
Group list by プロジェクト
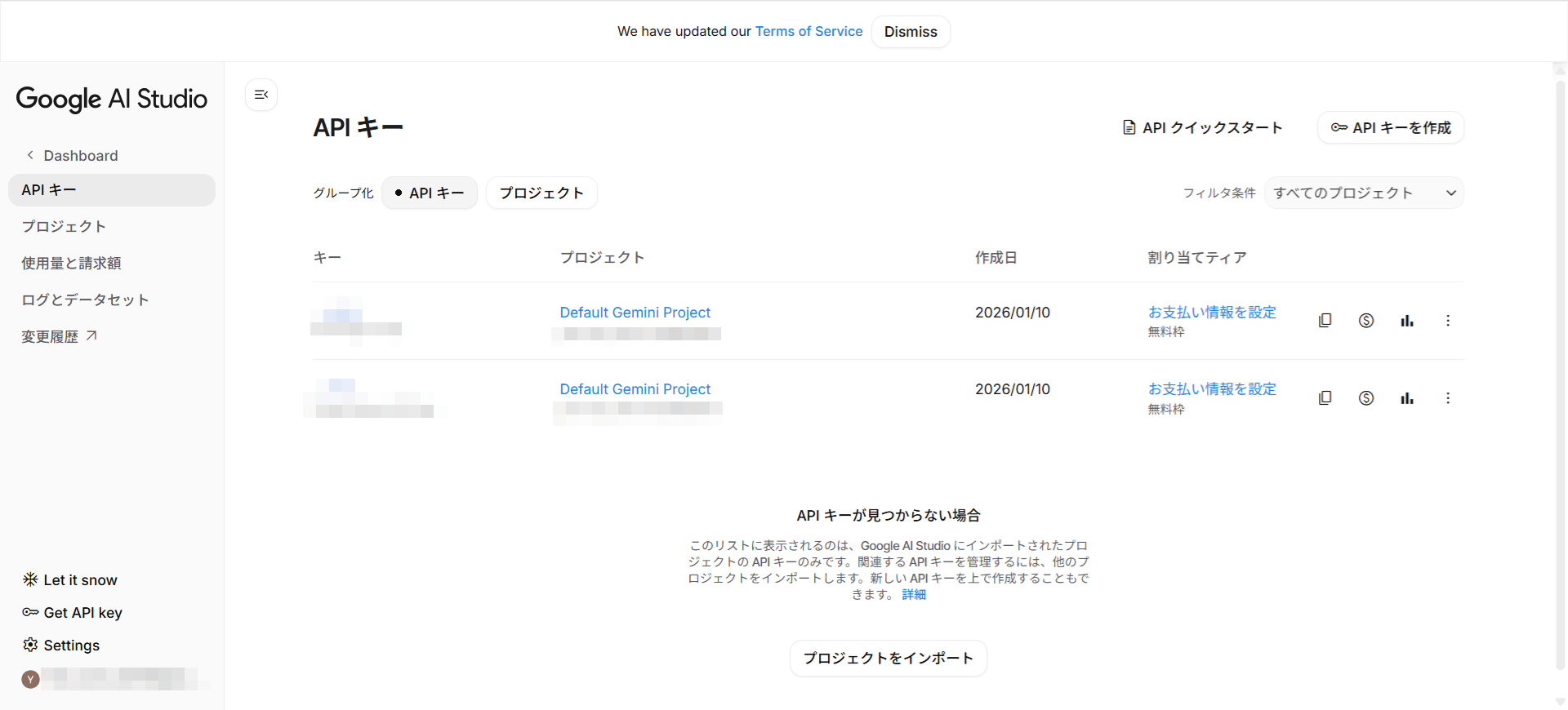point(541,193)
